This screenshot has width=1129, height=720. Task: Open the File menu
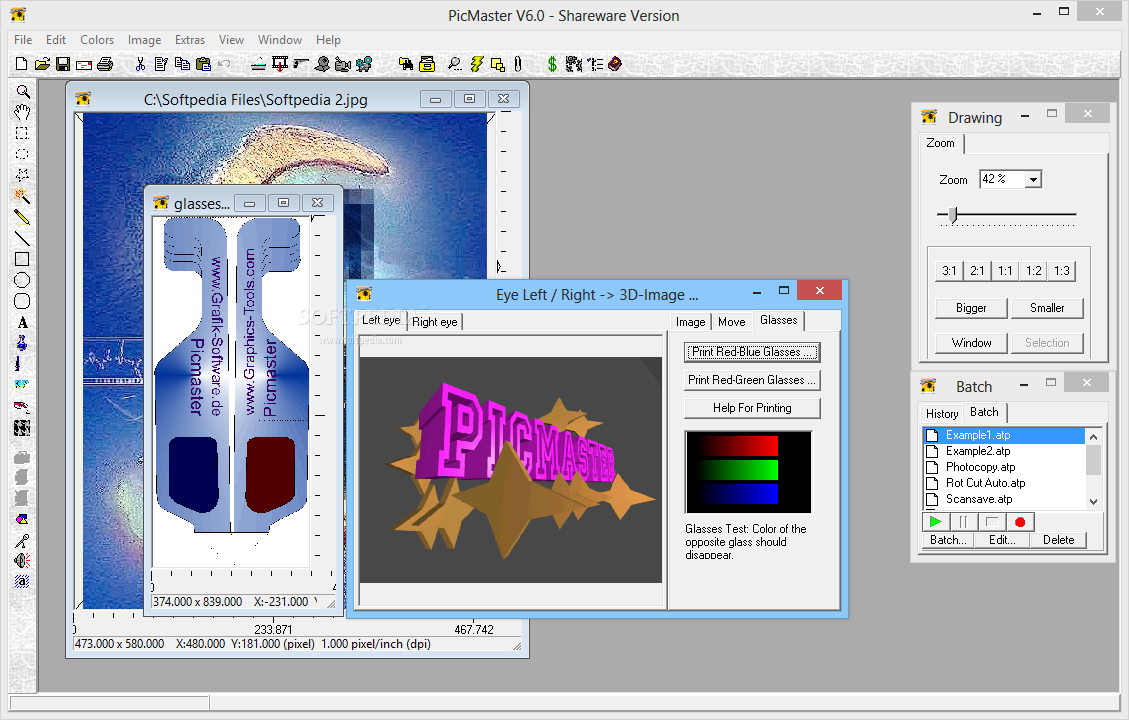(23, 40)
